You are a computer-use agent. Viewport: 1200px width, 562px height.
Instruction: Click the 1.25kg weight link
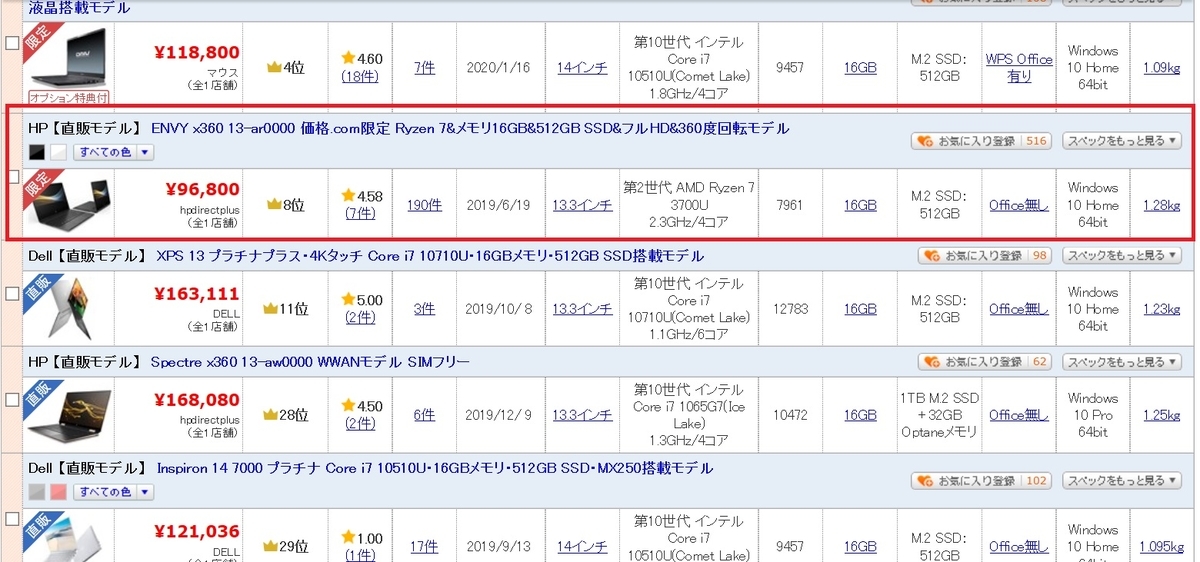coord(1161,414)
